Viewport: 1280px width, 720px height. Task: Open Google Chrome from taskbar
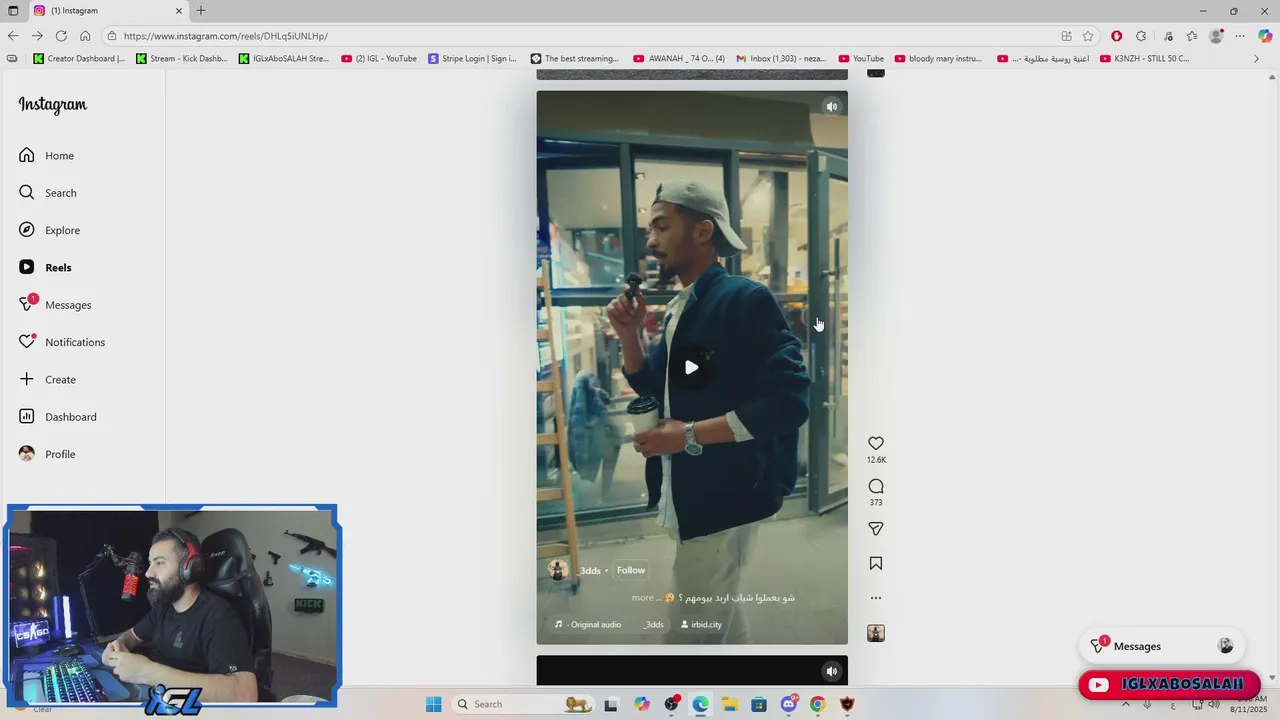pos(817,704)
